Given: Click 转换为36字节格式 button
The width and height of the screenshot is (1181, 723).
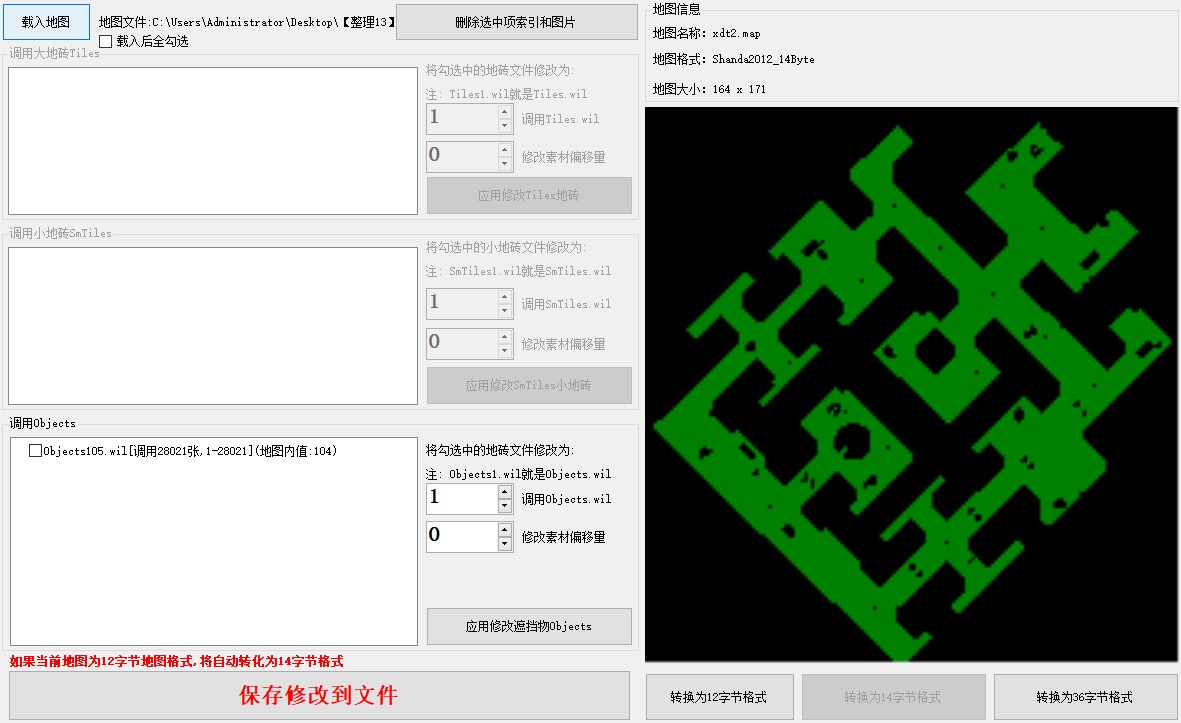Looking at the screenshot, I should pyautogui.click(x=1084, y=697).
